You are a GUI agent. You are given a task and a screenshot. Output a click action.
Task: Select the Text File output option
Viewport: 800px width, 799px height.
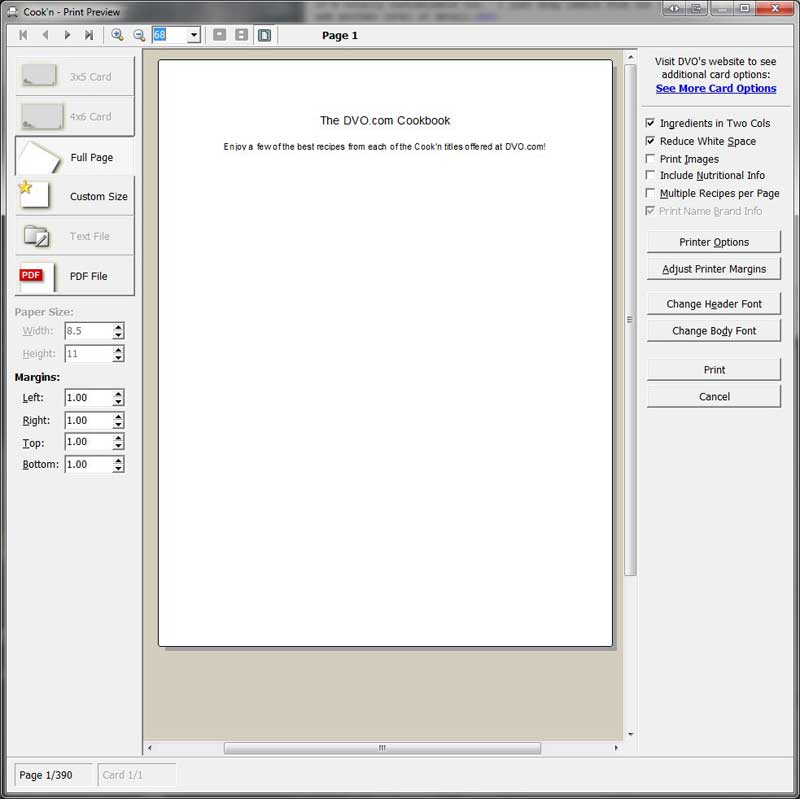point(74,236)
